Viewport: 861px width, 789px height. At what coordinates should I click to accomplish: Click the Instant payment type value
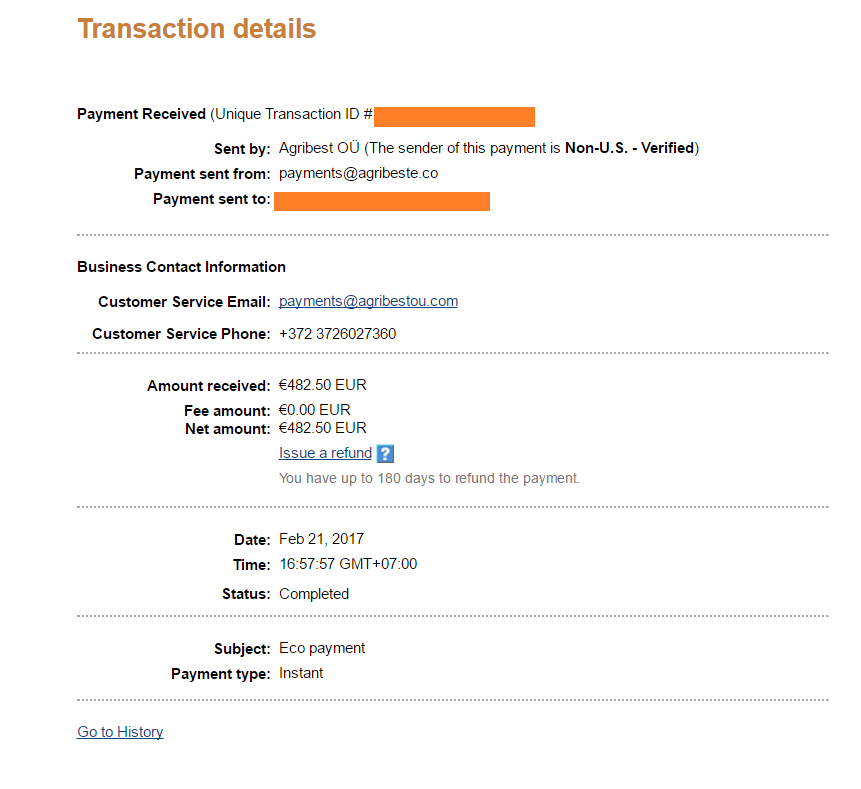click(301, 673)
